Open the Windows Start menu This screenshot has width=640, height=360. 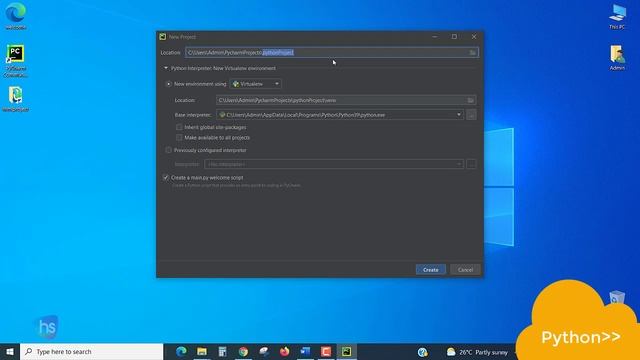click(x=10, y=351)
